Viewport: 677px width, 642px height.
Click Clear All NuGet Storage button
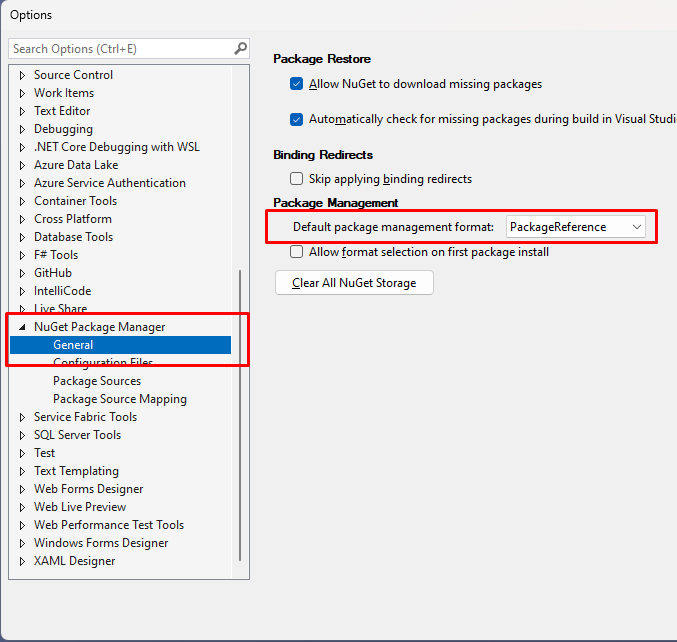[354, 283]
